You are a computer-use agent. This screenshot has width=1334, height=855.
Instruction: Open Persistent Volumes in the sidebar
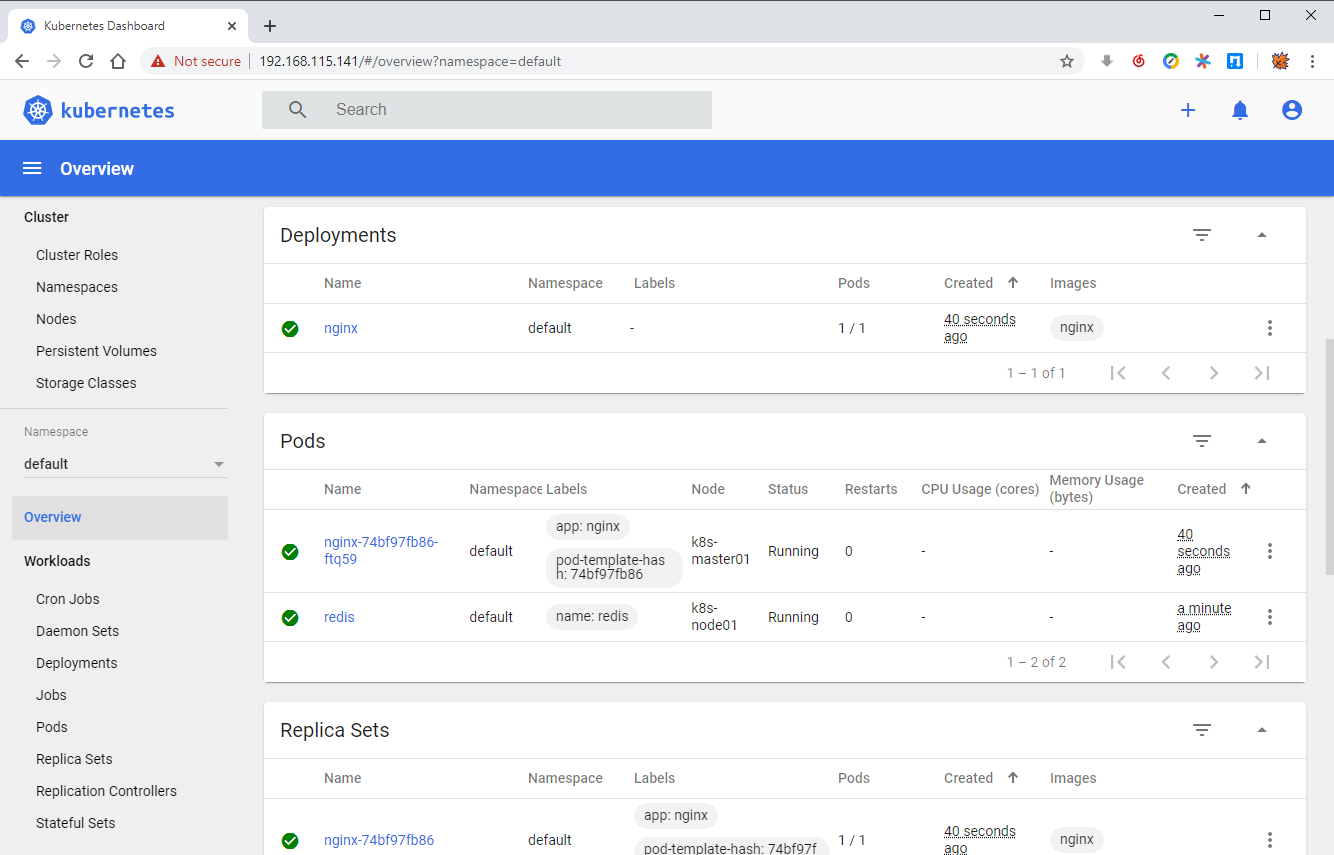click(x=96, y=351)
